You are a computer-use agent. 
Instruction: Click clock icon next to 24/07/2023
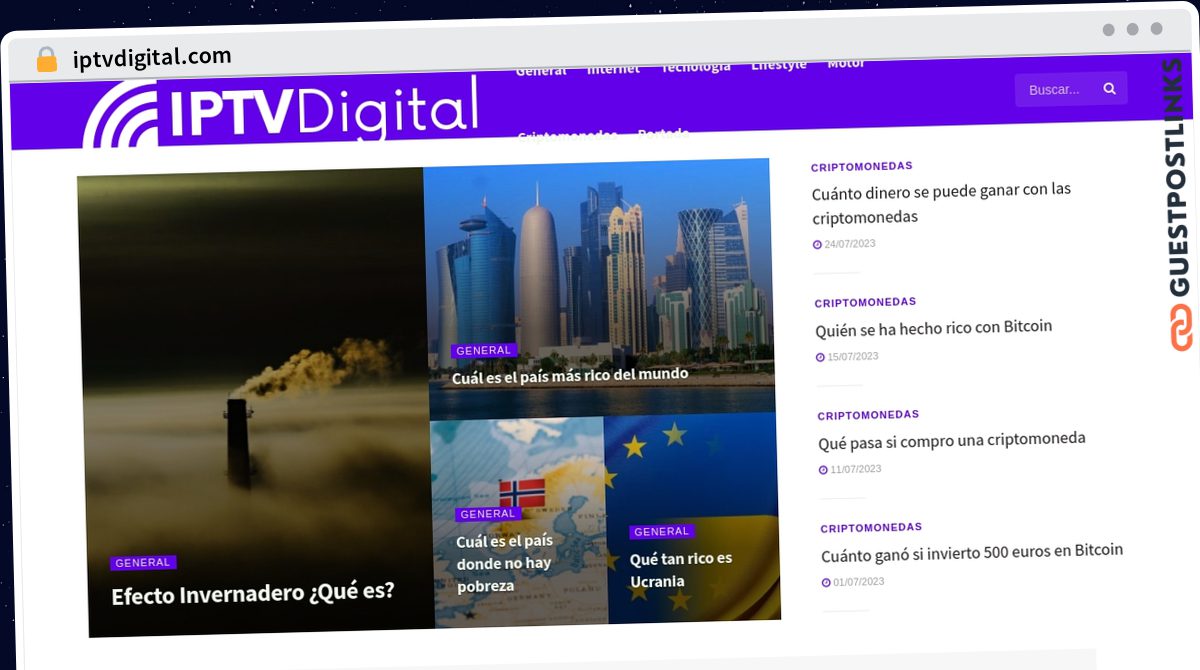[817, 245]
